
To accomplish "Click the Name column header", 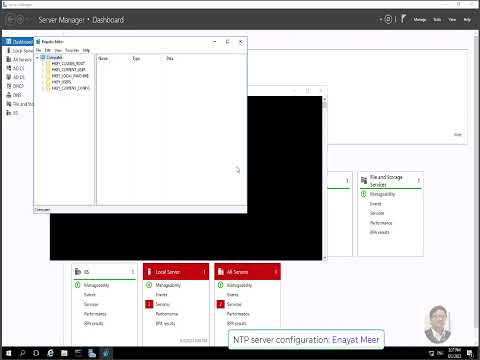I will 103,58.
